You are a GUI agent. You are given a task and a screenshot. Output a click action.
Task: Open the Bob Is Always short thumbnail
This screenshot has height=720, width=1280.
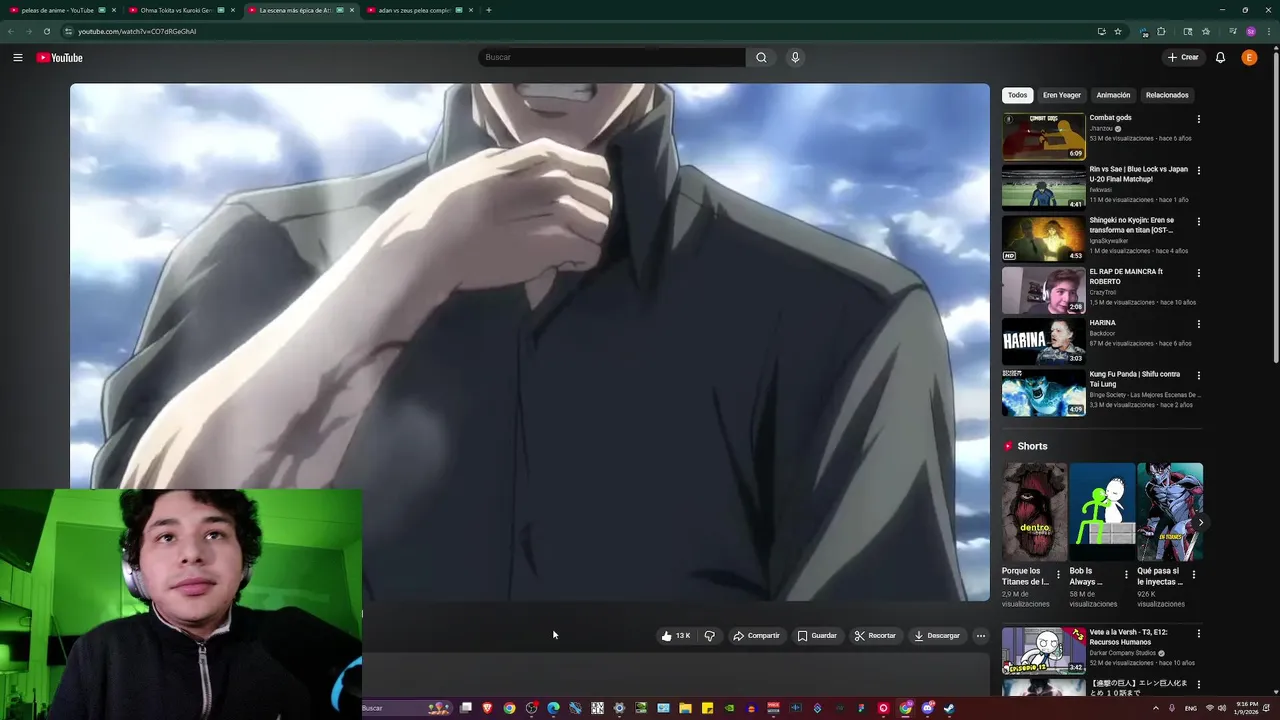[x=1102, y=511]
